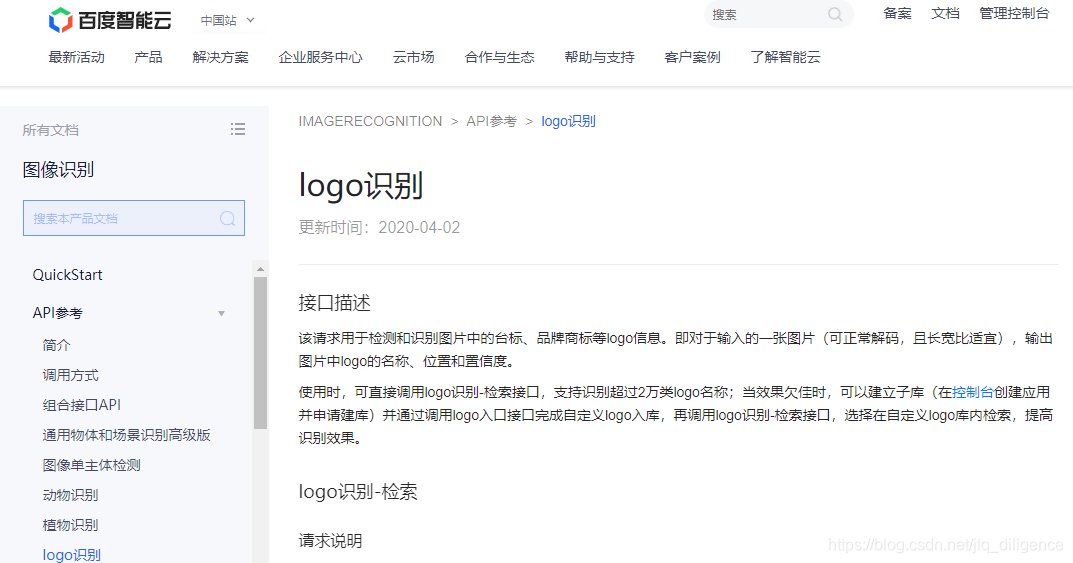The height and width of the screenshot is (563, 1073).
Task: Open the 企业服务中心 menu
Action: (x=320, y=57)
